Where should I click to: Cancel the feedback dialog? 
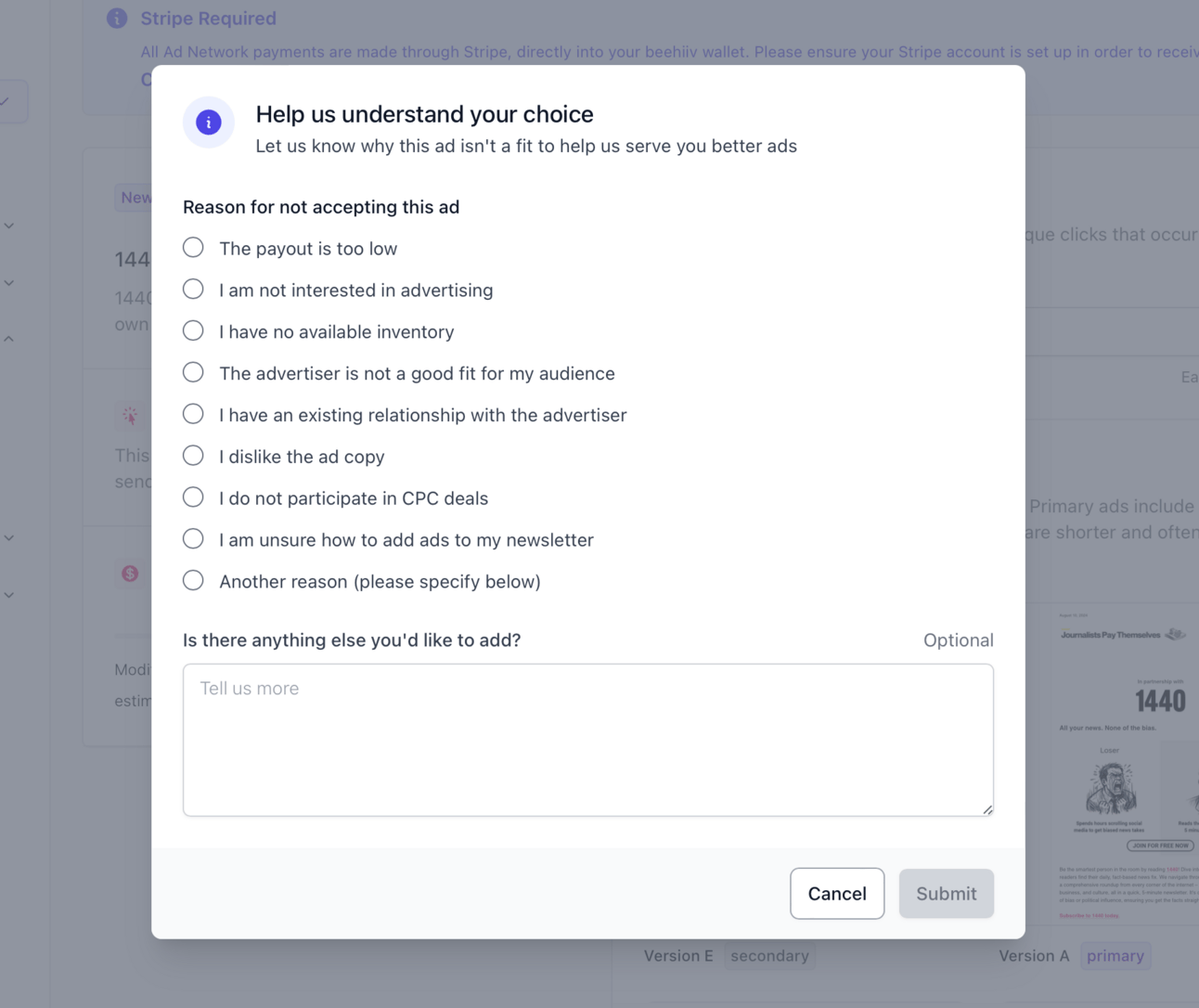tap(837, 894)
